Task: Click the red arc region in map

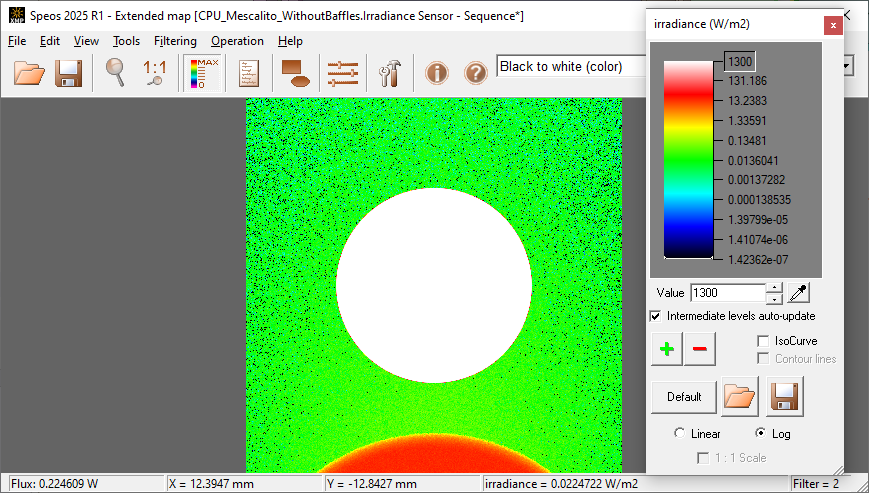Action: coord(434,455)
